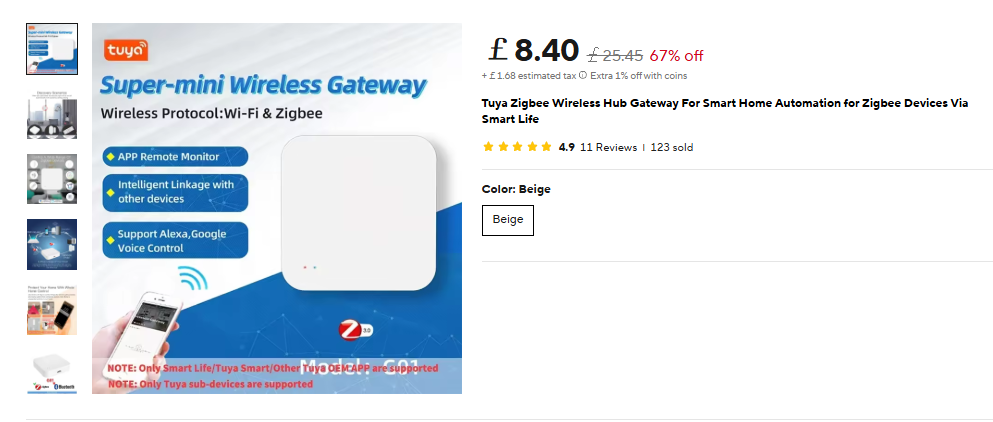Viewport: 993px width, 422px height.
Task: Click the 67% off discount label
Action: tap(676, 56)
